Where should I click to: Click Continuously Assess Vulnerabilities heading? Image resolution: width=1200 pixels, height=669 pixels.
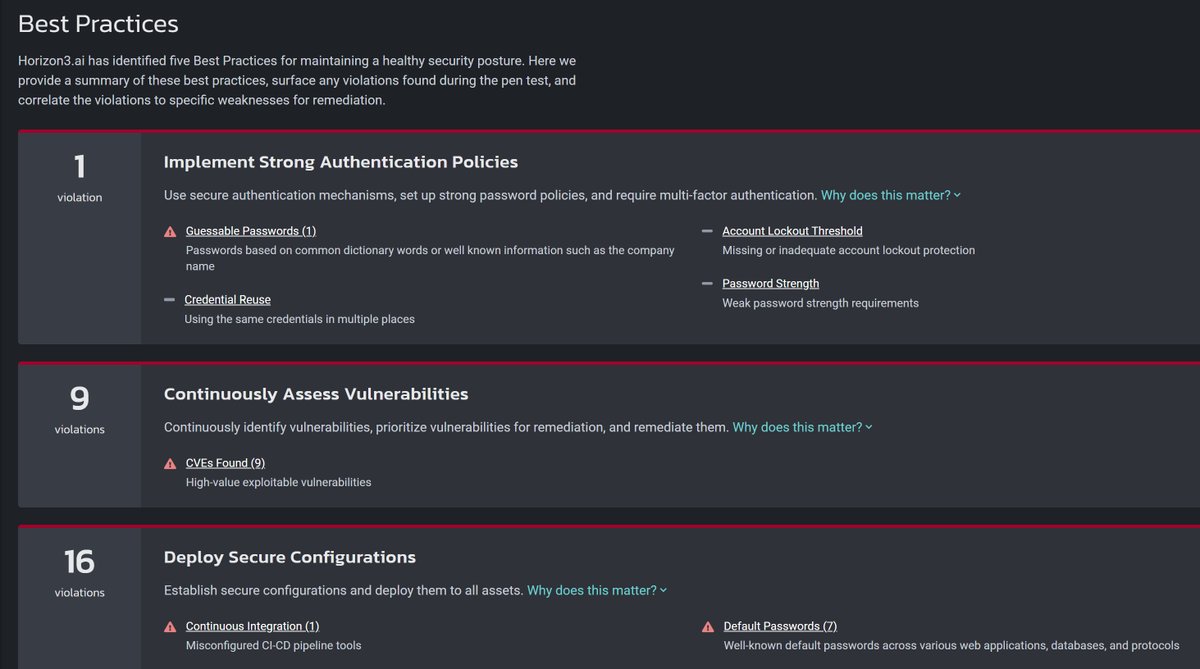[316, 394]
